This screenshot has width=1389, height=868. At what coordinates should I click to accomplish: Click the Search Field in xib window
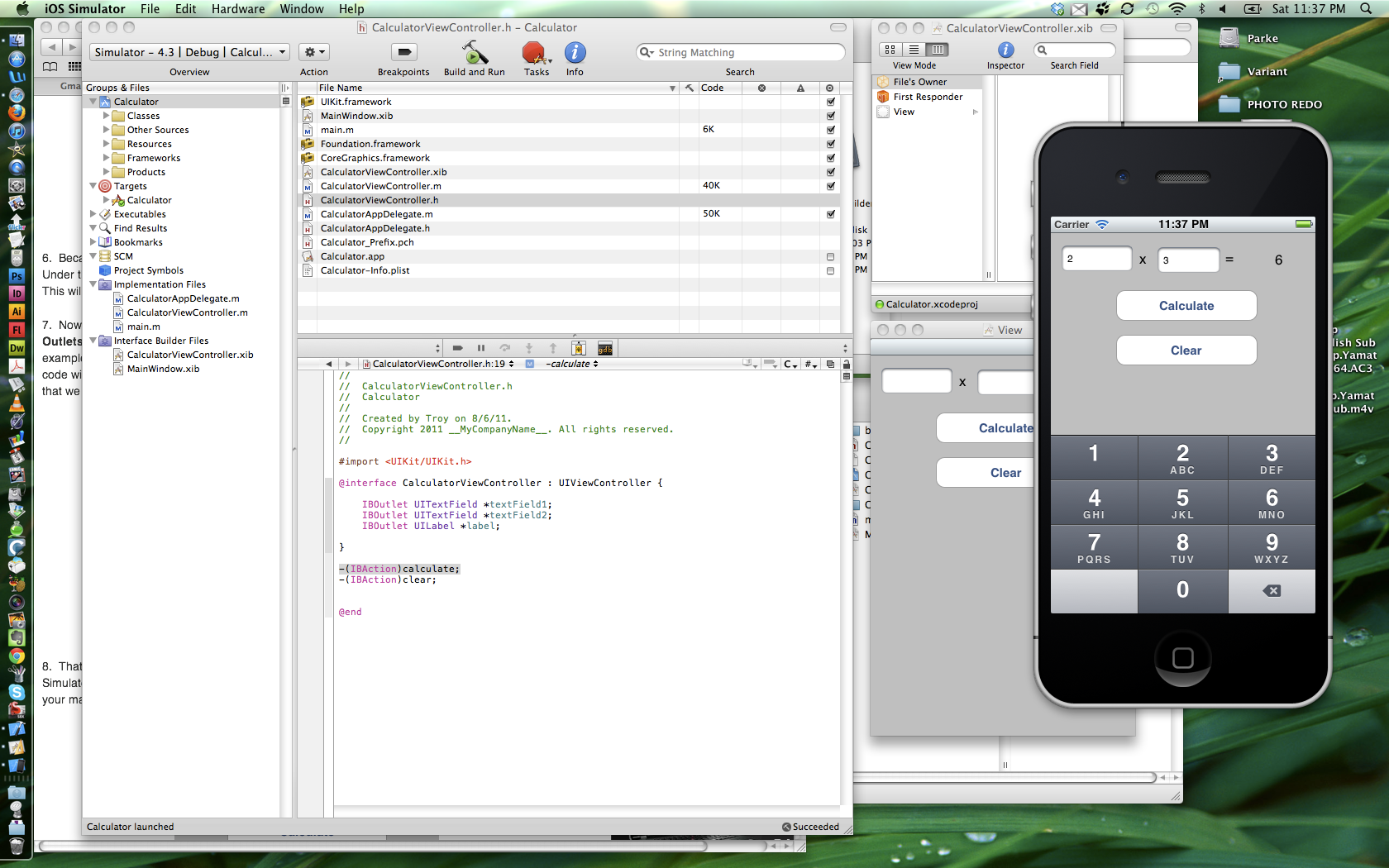pos(1074,50)
